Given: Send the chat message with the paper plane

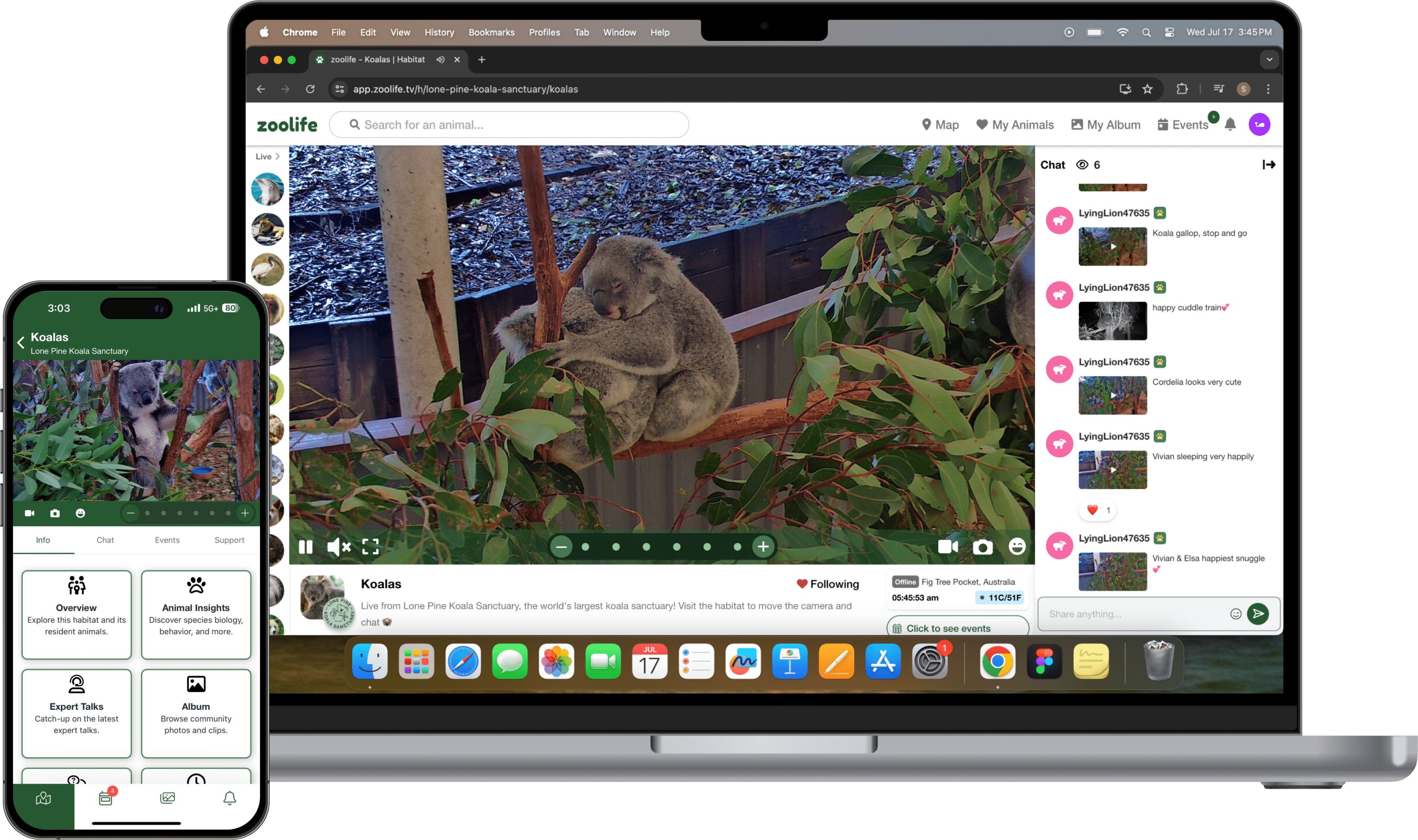Looking at the screenshot, I should tap(1258, 614).
